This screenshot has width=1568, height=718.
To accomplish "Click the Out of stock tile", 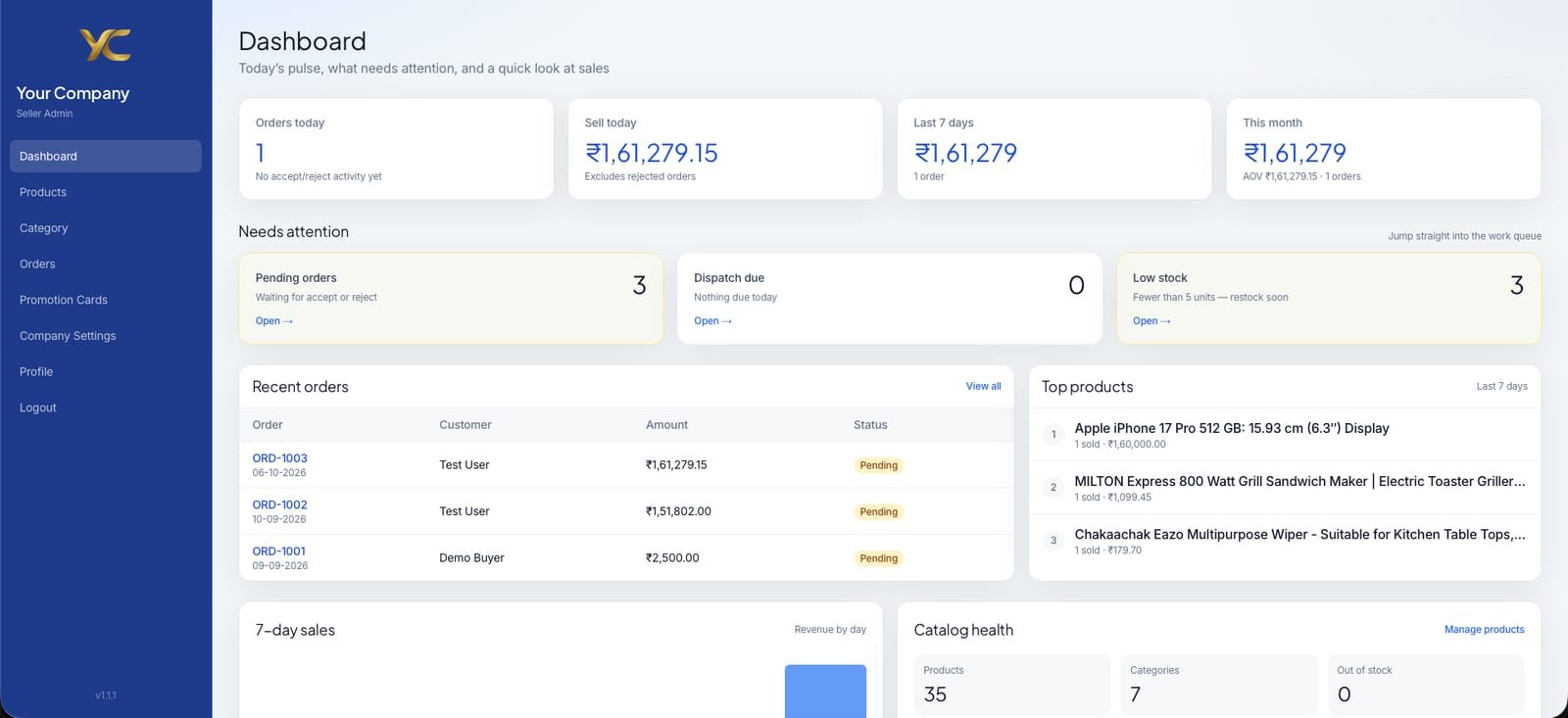I will [1426, 685].
